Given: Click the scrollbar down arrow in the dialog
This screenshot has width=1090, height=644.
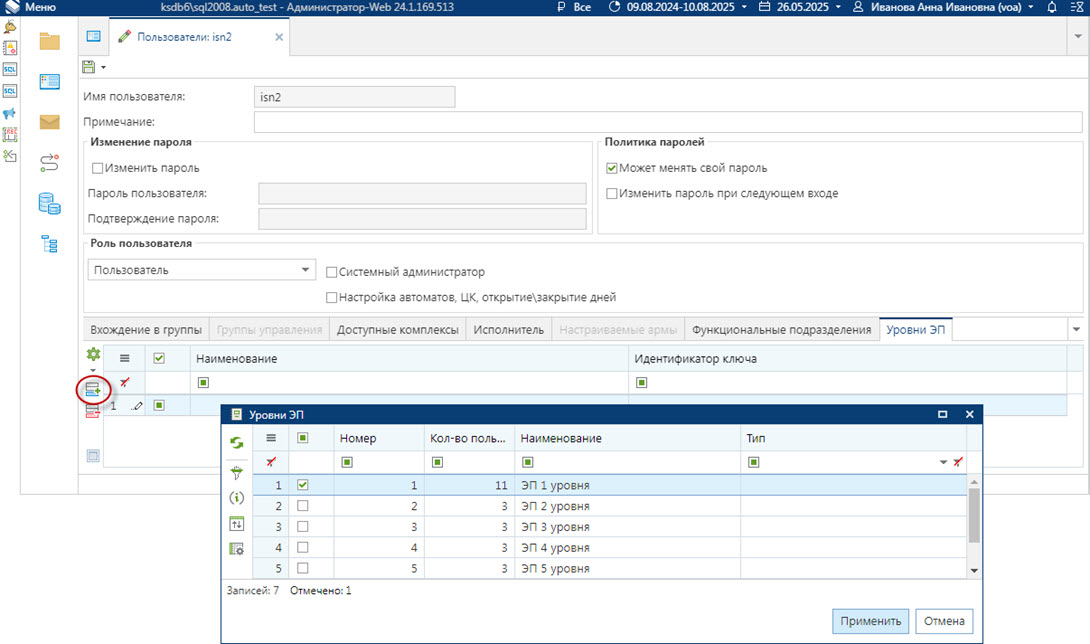Looking at the screenshot, I should click(x=974, y=570).
